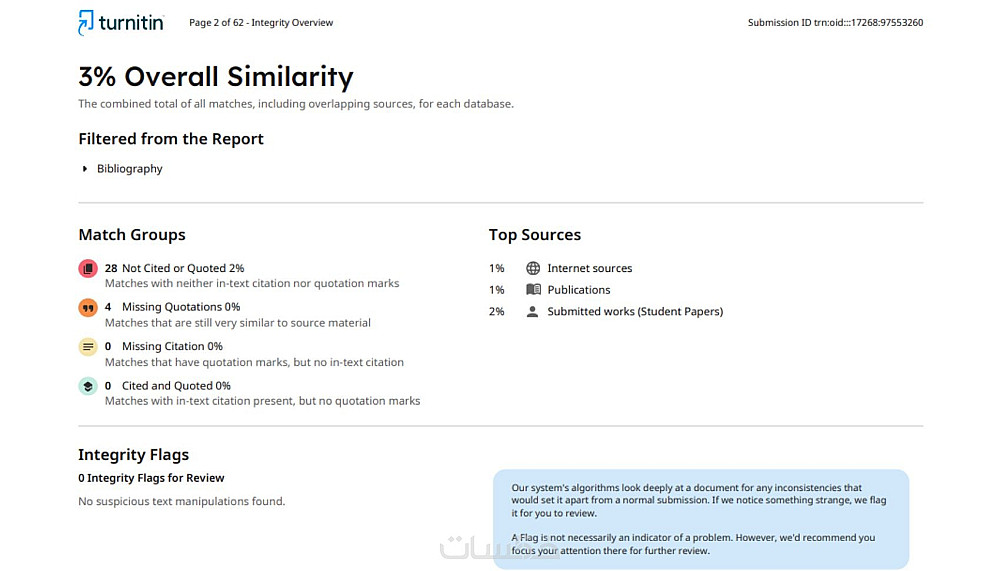Click the Turnitin logo

coord(121,22)
